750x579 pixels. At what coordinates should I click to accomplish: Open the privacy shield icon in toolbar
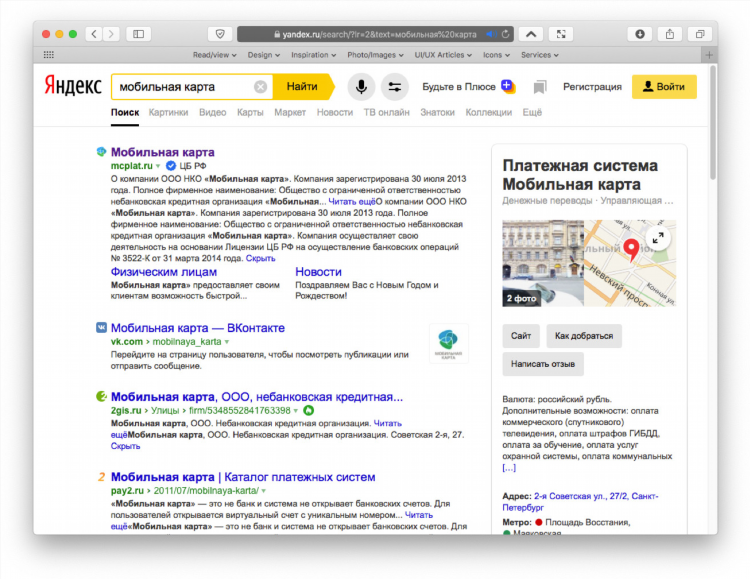[x=220, y=34]
